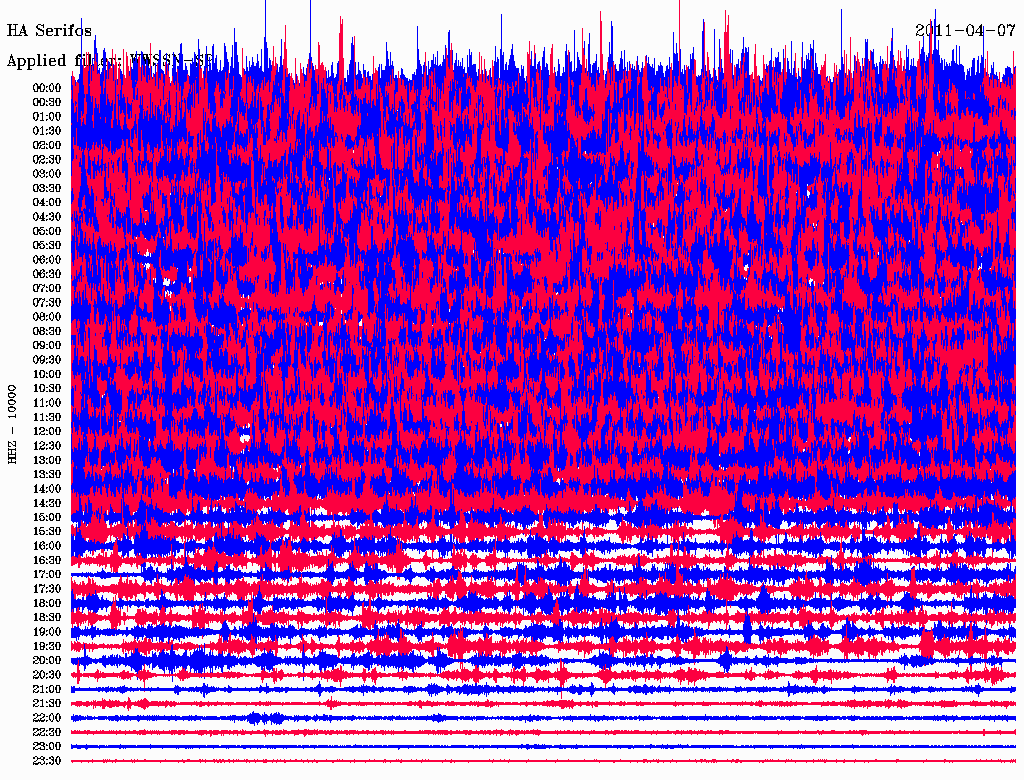Select the 21:30 time label
The height and width of the screenshot is (780, 1024).
pyautogui.click(x=47, y=704)
